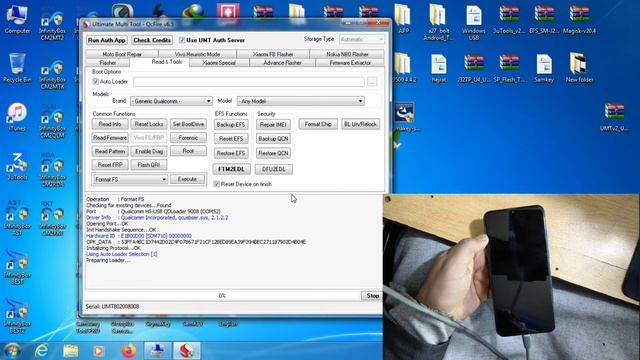
Task: Switch to the Flasher tab
Action: tap(108, 62)
